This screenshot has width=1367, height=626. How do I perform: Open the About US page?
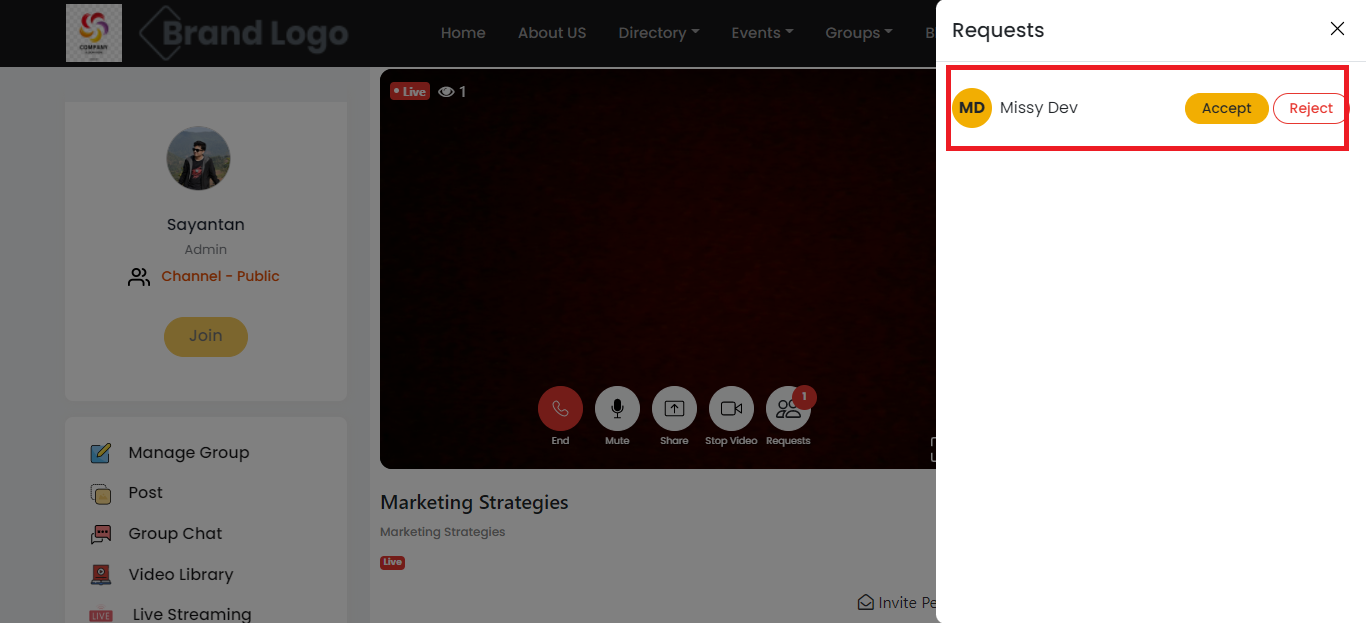[x=552, y=33]
